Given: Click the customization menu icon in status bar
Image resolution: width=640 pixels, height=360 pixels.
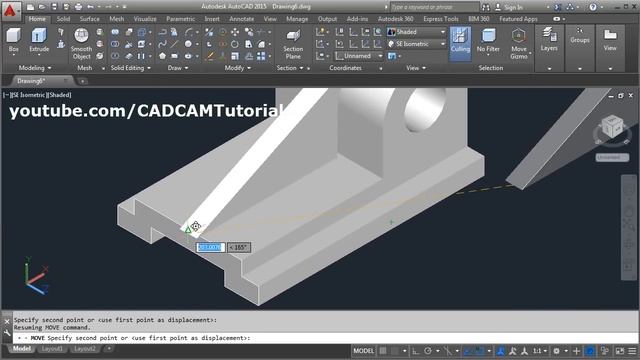Looking at the screenshot, I should pyautogui.click(x=632, y=351).
